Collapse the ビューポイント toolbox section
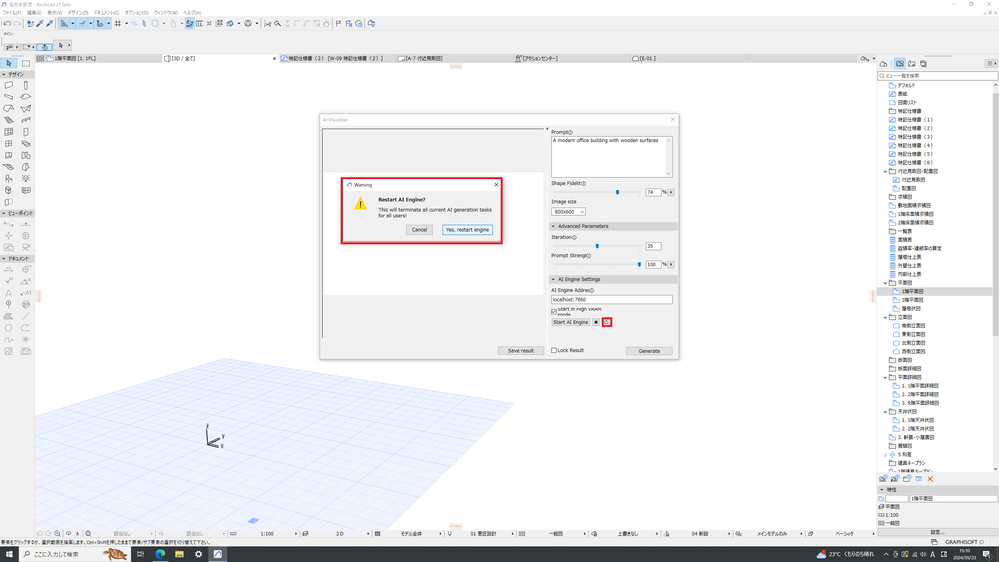This screenshot has height=562, width=999. click(x=4, y=213)
